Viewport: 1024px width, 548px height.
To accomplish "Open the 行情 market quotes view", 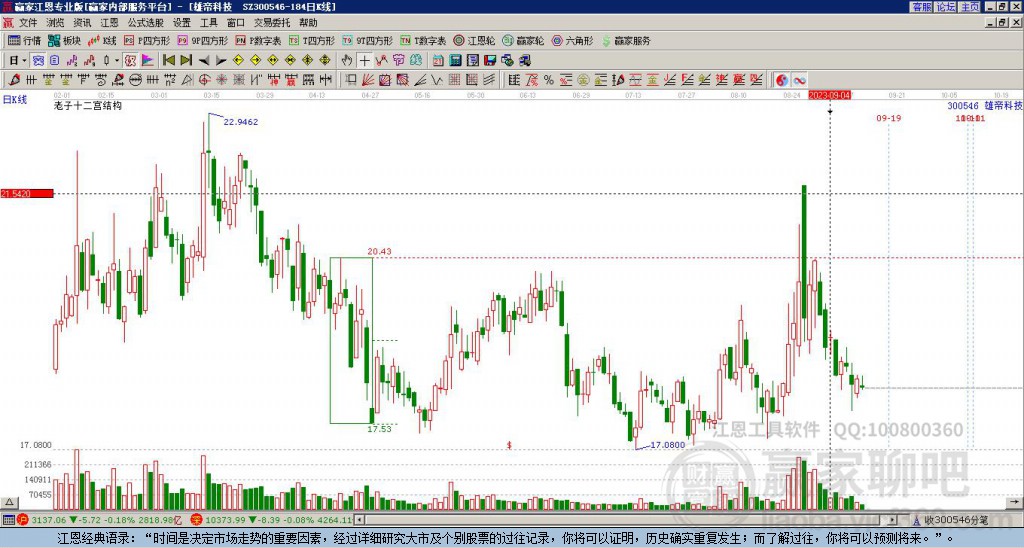I will tap(24, 41).
